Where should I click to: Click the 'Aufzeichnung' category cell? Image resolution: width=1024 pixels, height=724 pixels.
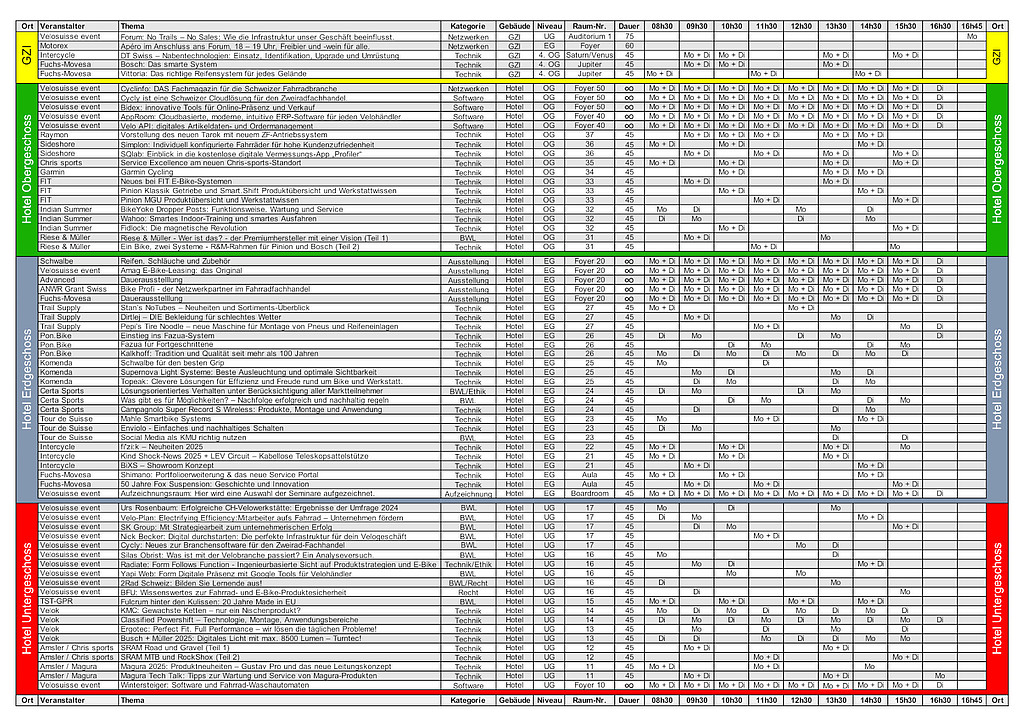point(468,494)
